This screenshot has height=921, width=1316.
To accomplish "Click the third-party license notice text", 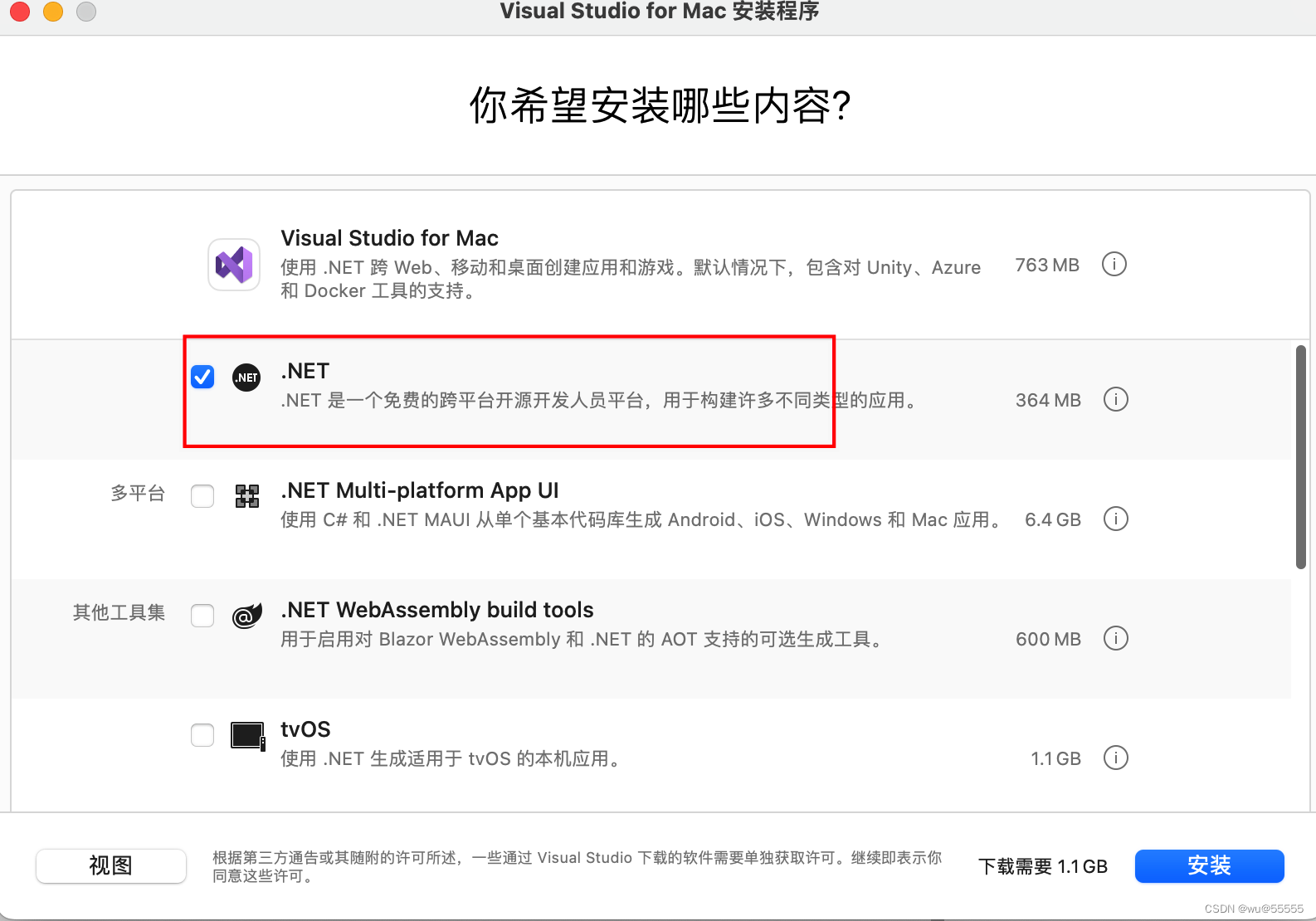I will click(578, 866).
